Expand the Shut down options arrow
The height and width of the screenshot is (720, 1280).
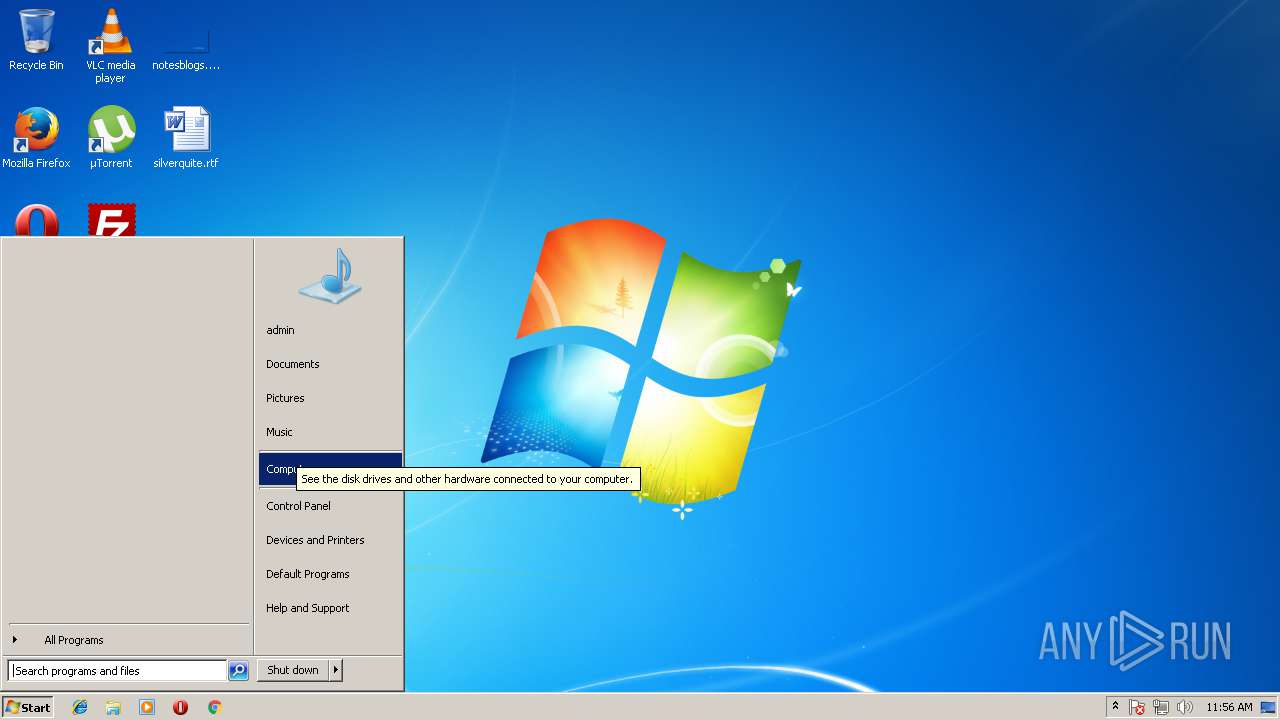click(336, 670)
